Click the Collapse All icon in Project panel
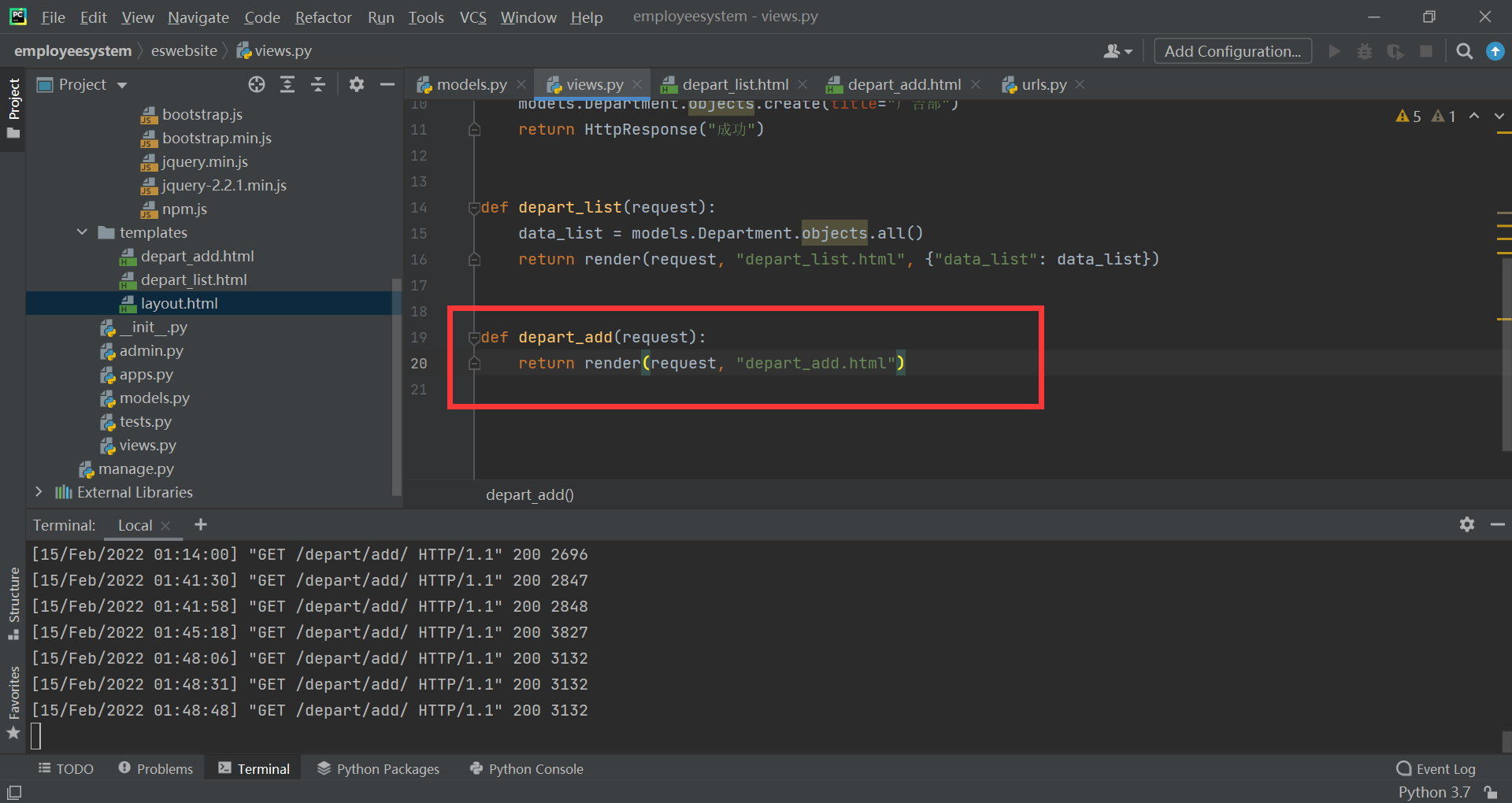 [318, 84]
